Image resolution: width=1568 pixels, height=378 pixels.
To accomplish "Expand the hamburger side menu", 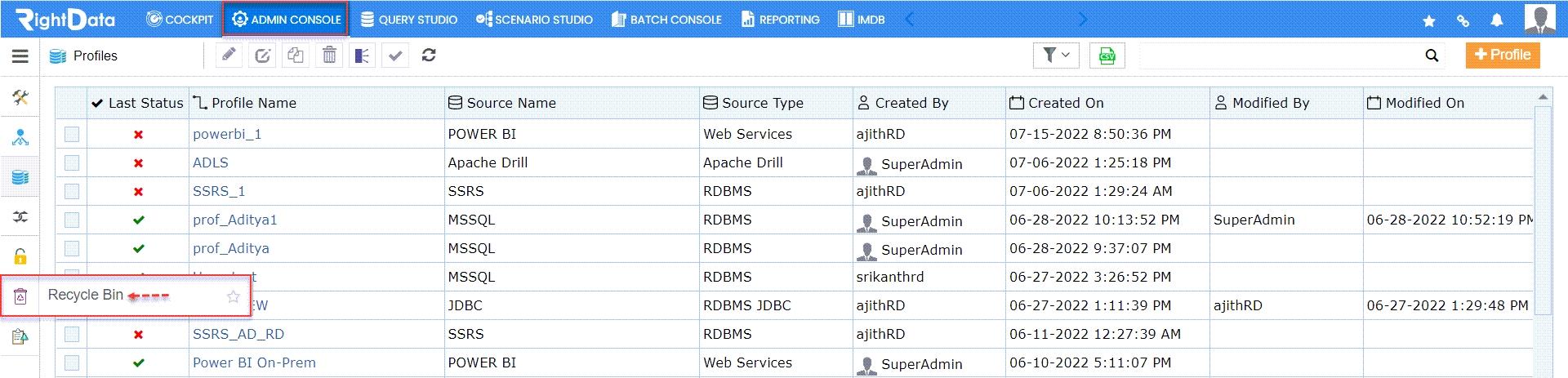I will click(20, 56).
